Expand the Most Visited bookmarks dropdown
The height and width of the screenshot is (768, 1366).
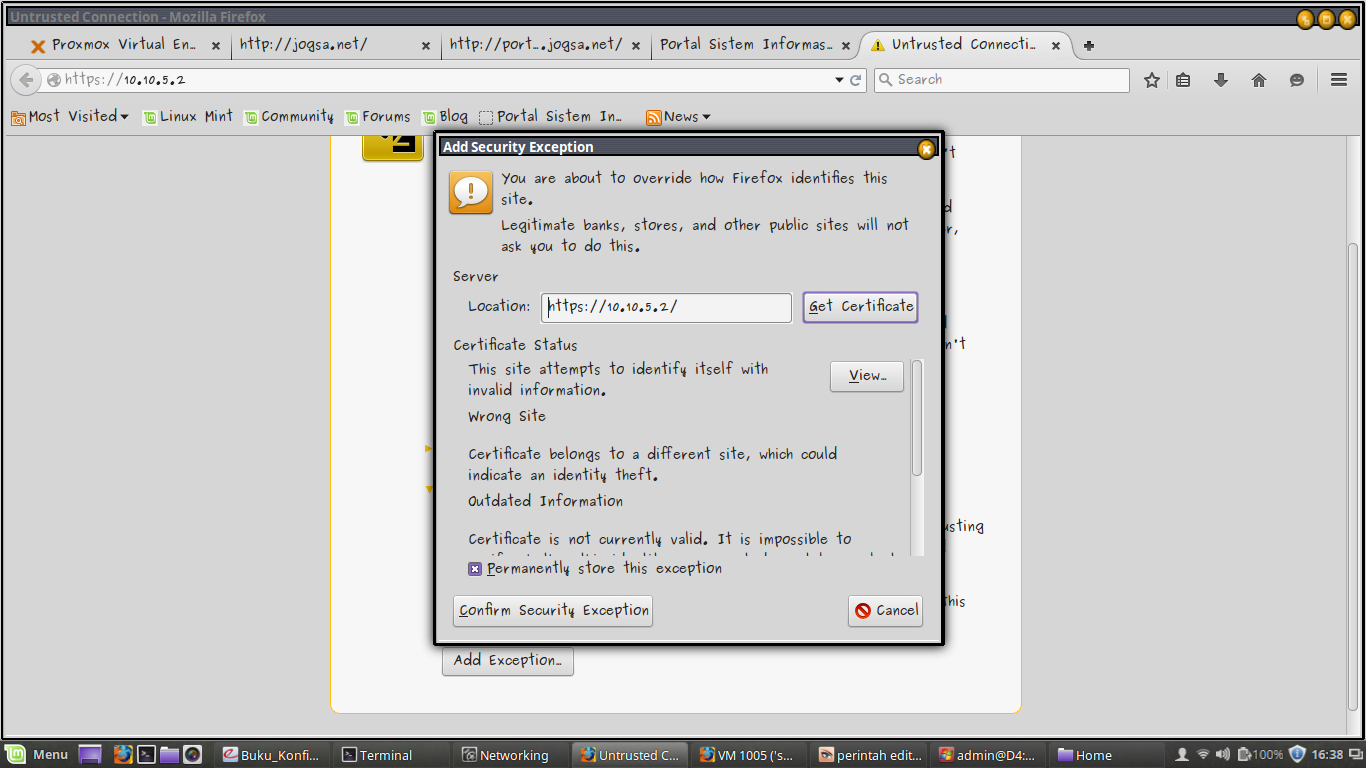point(70,117)
